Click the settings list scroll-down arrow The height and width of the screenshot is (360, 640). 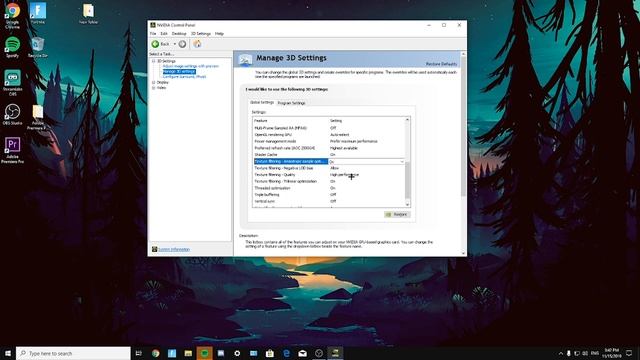407,204
